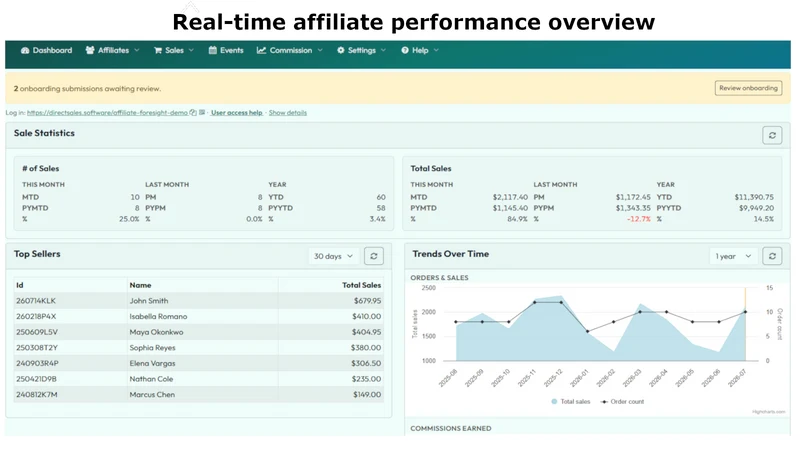Open the Affiliates menu

click(x=112, y=51)
